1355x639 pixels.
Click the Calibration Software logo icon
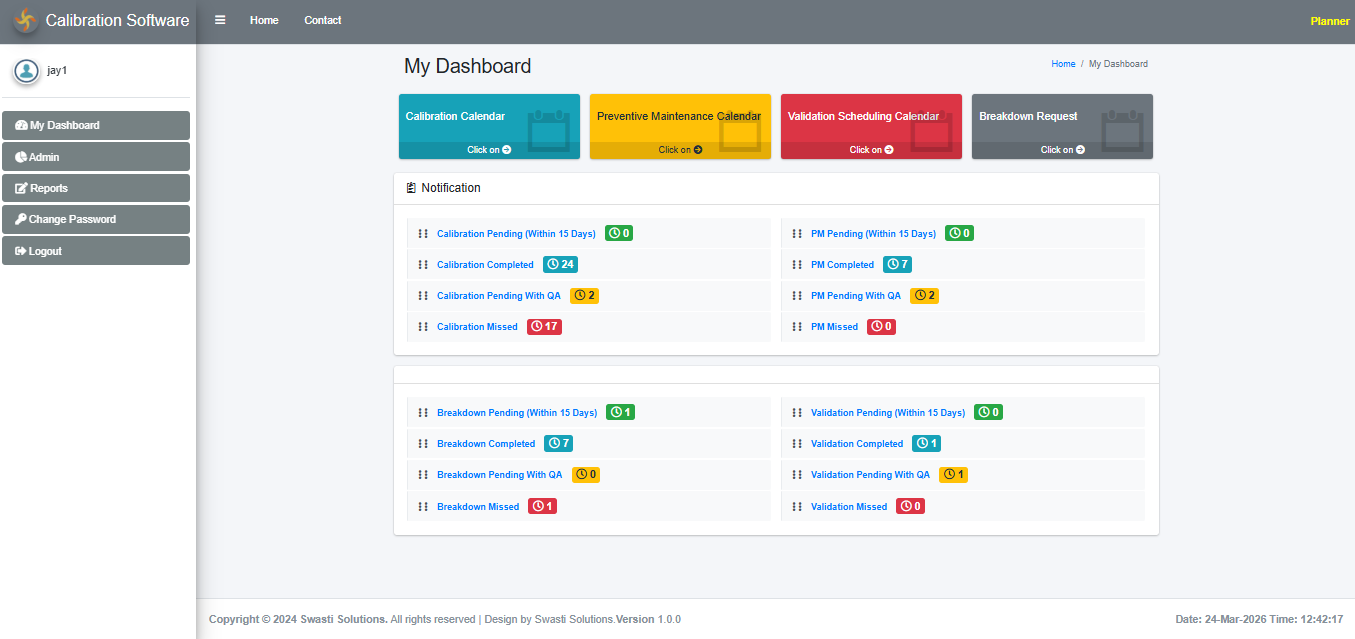tap(25, 21)
